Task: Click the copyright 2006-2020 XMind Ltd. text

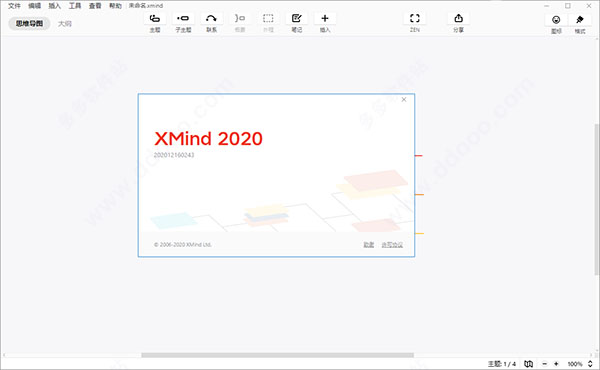Action: [183, 244]
